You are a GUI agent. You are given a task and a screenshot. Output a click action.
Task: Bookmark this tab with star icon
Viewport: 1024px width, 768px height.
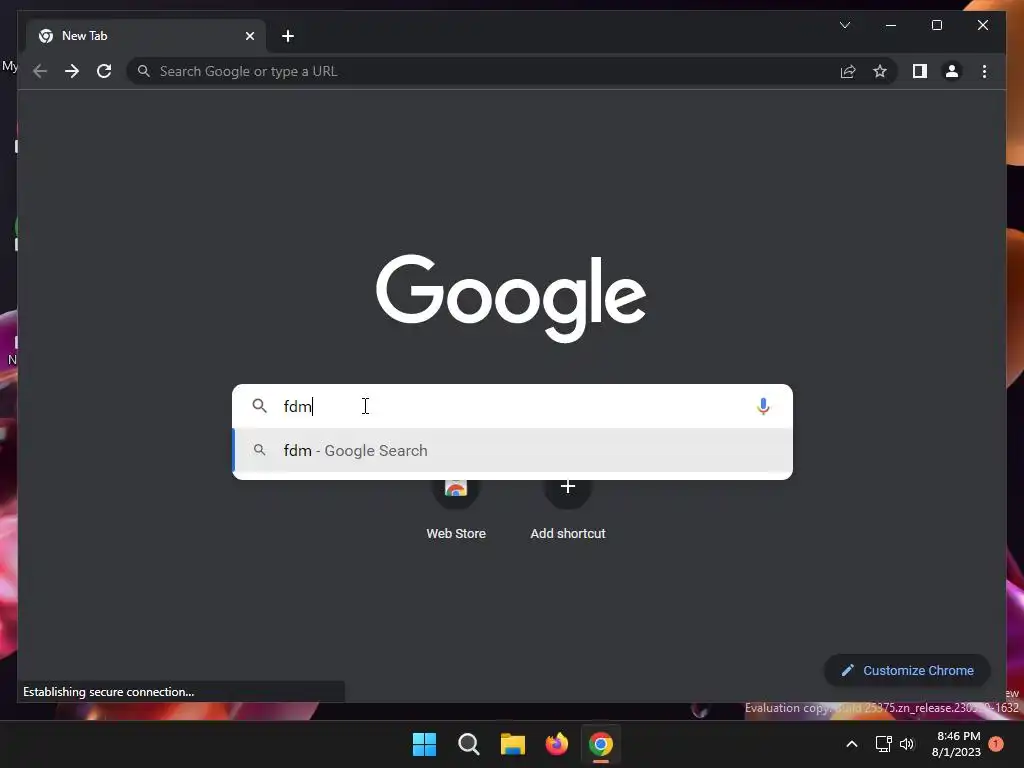[880, 71]
